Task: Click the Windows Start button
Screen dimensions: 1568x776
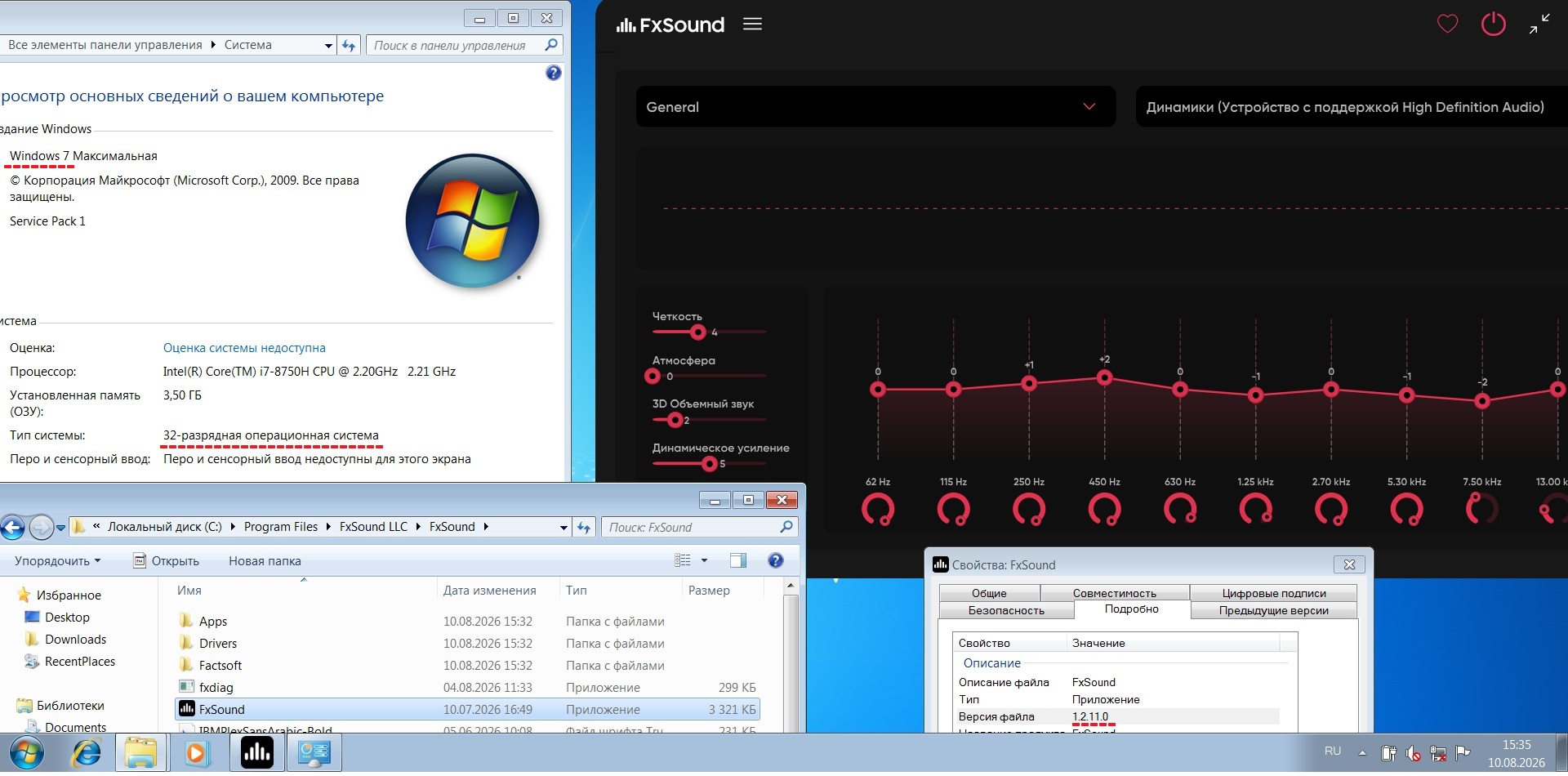Action: click(27, 752)
